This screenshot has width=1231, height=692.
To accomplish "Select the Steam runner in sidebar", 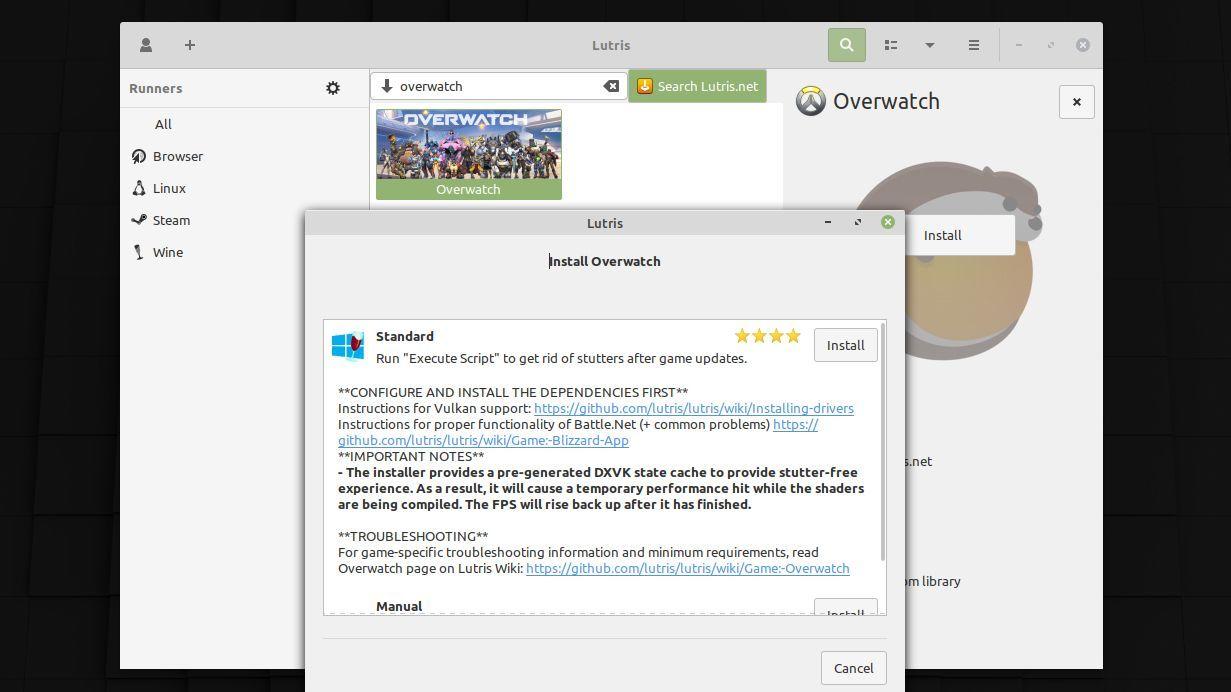I will pos(171,220).
